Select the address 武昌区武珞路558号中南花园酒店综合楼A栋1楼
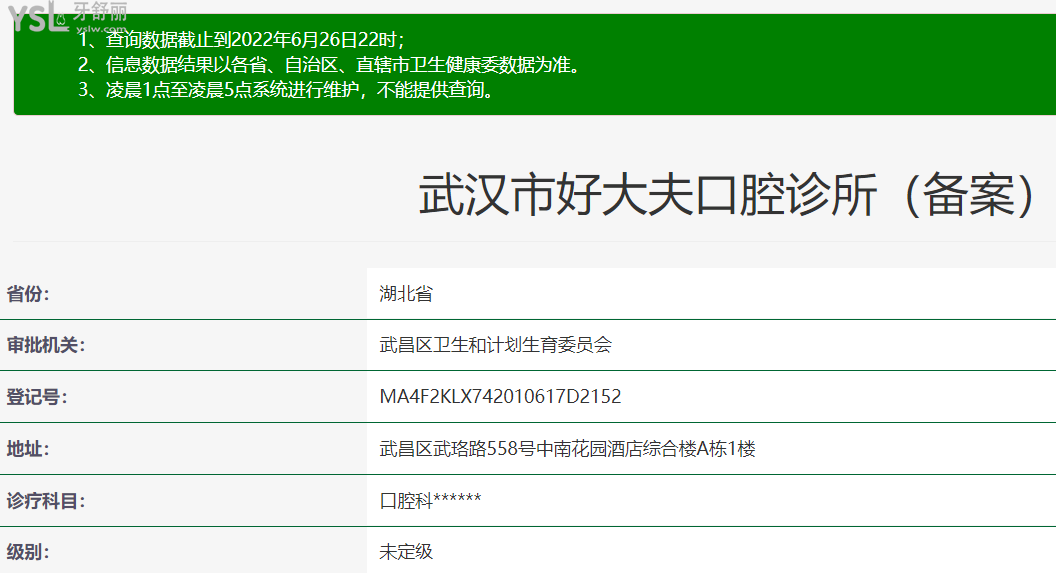 pos(567,448)
